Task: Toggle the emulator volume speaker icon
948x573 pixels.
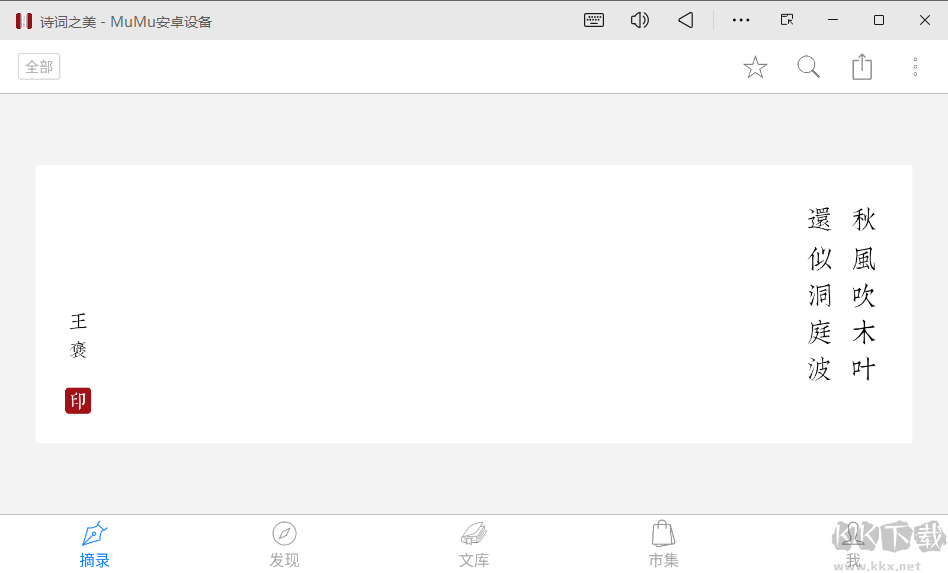Action: pyautogui.click(x=640, y=20)
